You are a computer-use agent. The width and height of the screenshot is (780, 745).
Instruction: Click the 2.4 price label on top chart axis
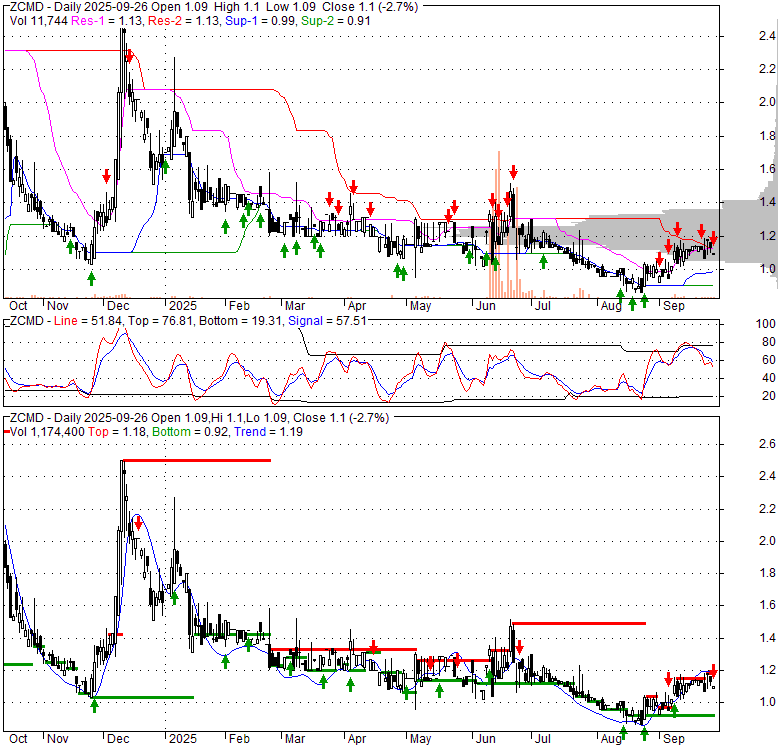click(x=767, y=36)
